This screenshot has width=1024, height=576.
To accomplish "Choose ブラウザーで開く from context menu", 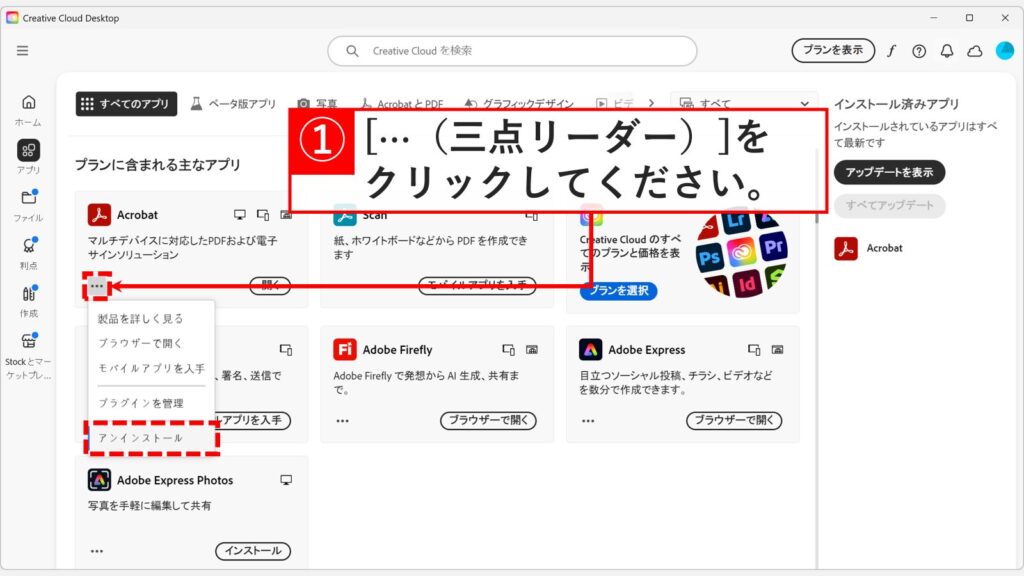I will pos(140,343).
